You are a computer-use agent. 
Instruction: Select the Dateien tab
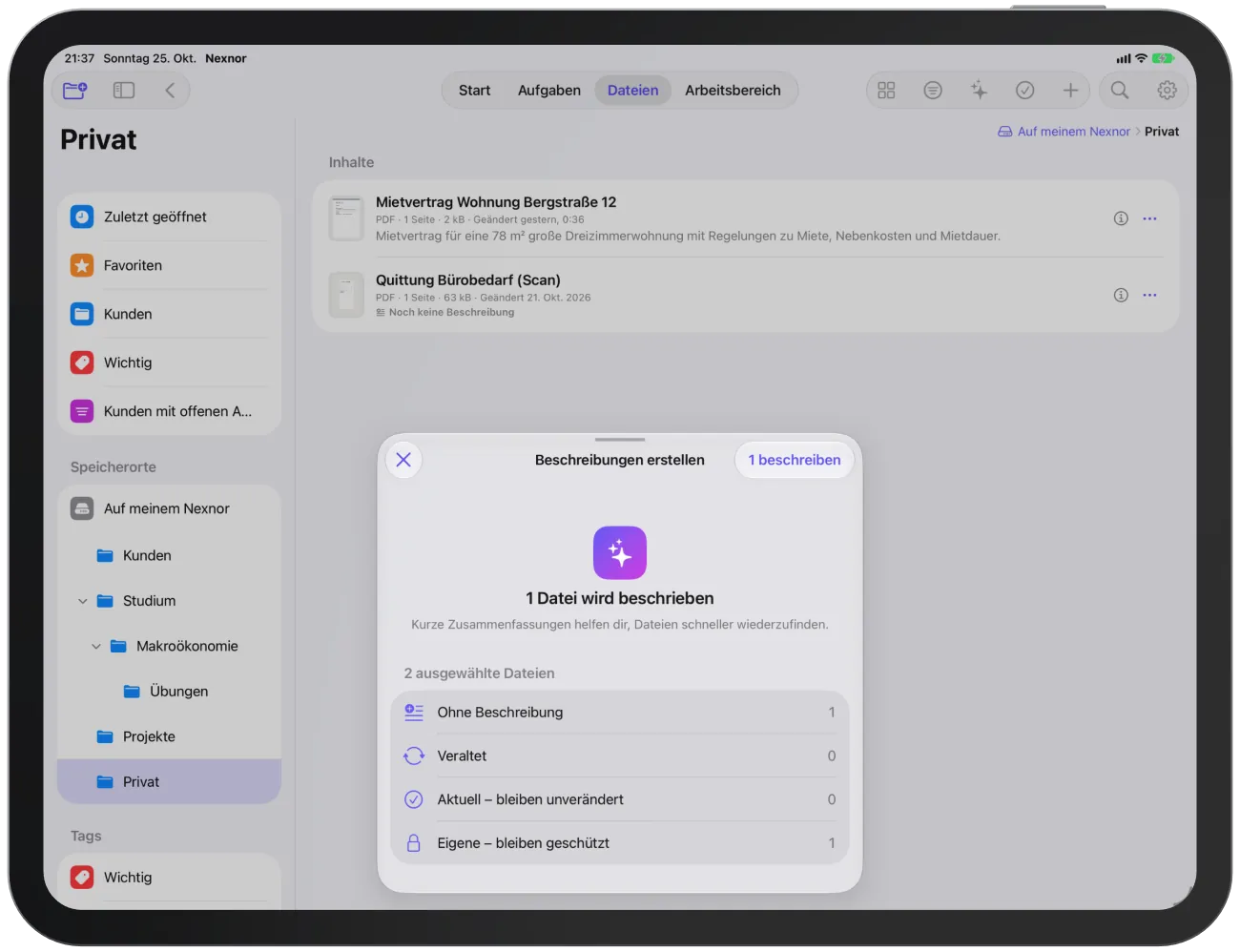tap(633, 91)
